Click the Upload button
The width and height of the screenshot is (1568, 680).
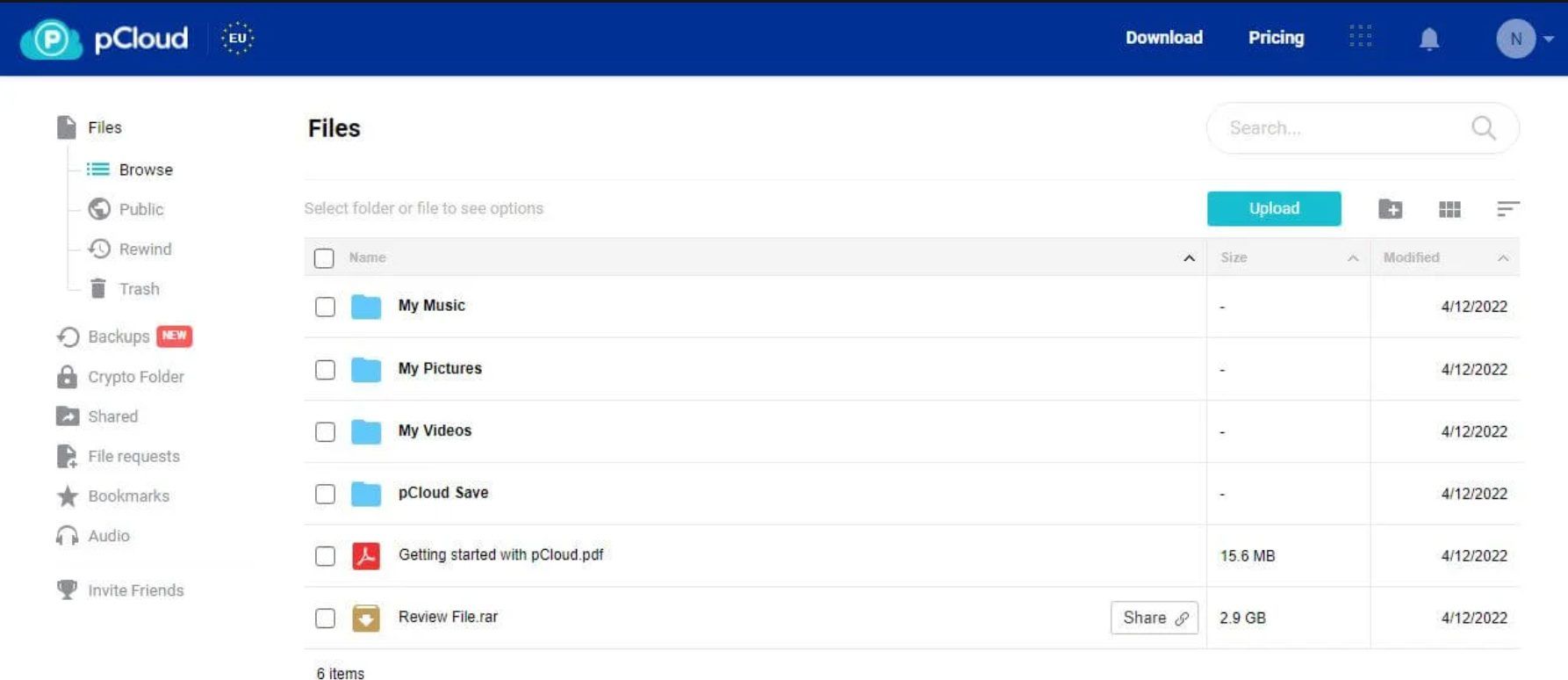1274,208
